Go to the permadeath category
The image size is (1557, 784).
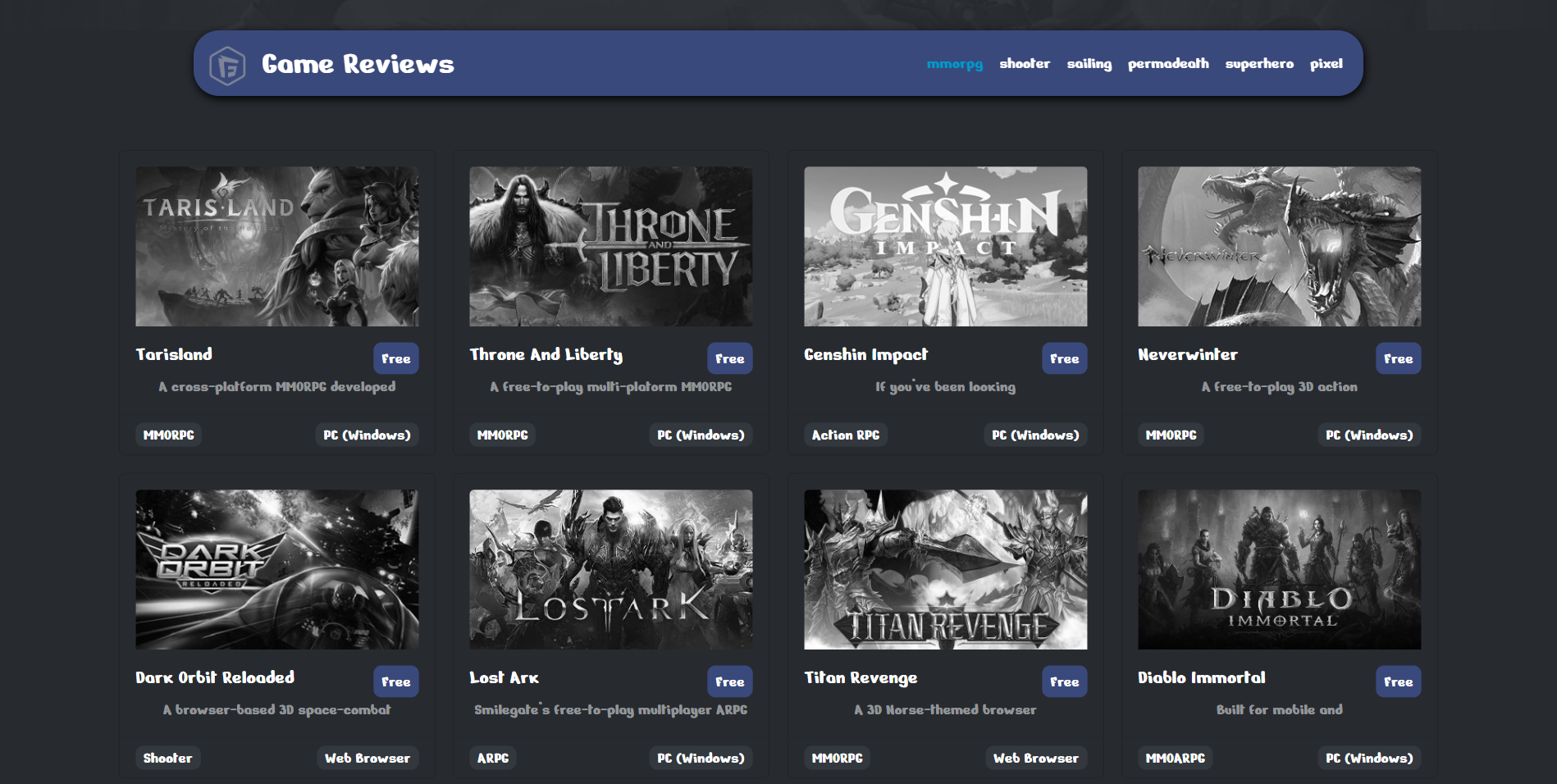[1168, 63]
